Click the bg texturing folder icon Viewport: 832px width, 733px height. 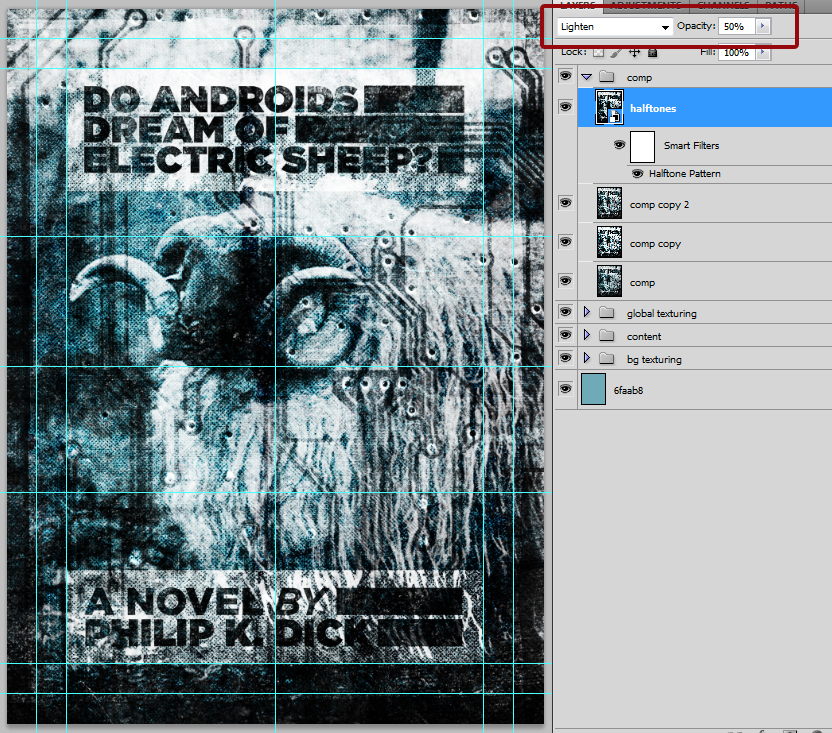606,359
